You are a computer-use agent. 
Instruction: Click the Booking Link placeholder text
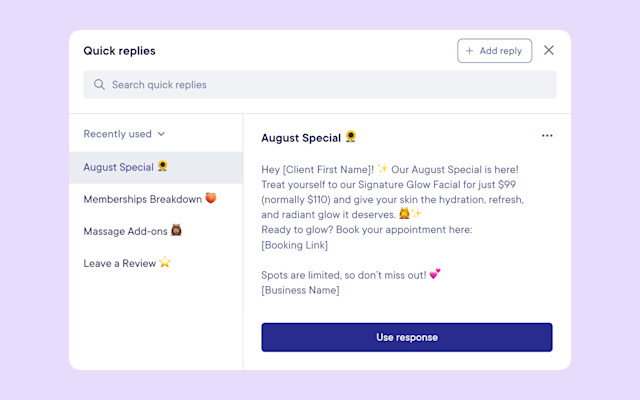click(295, 245)
